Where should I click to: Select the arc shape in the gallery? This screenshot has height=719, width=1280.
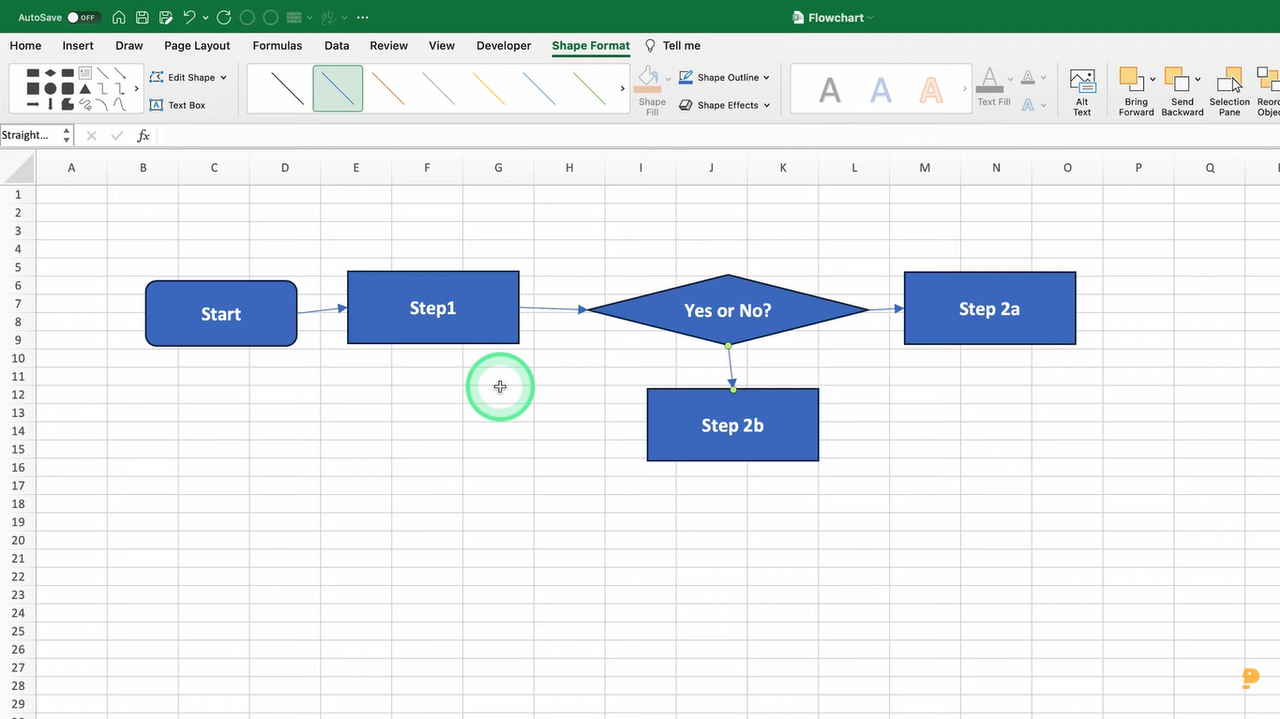(102, 104)
